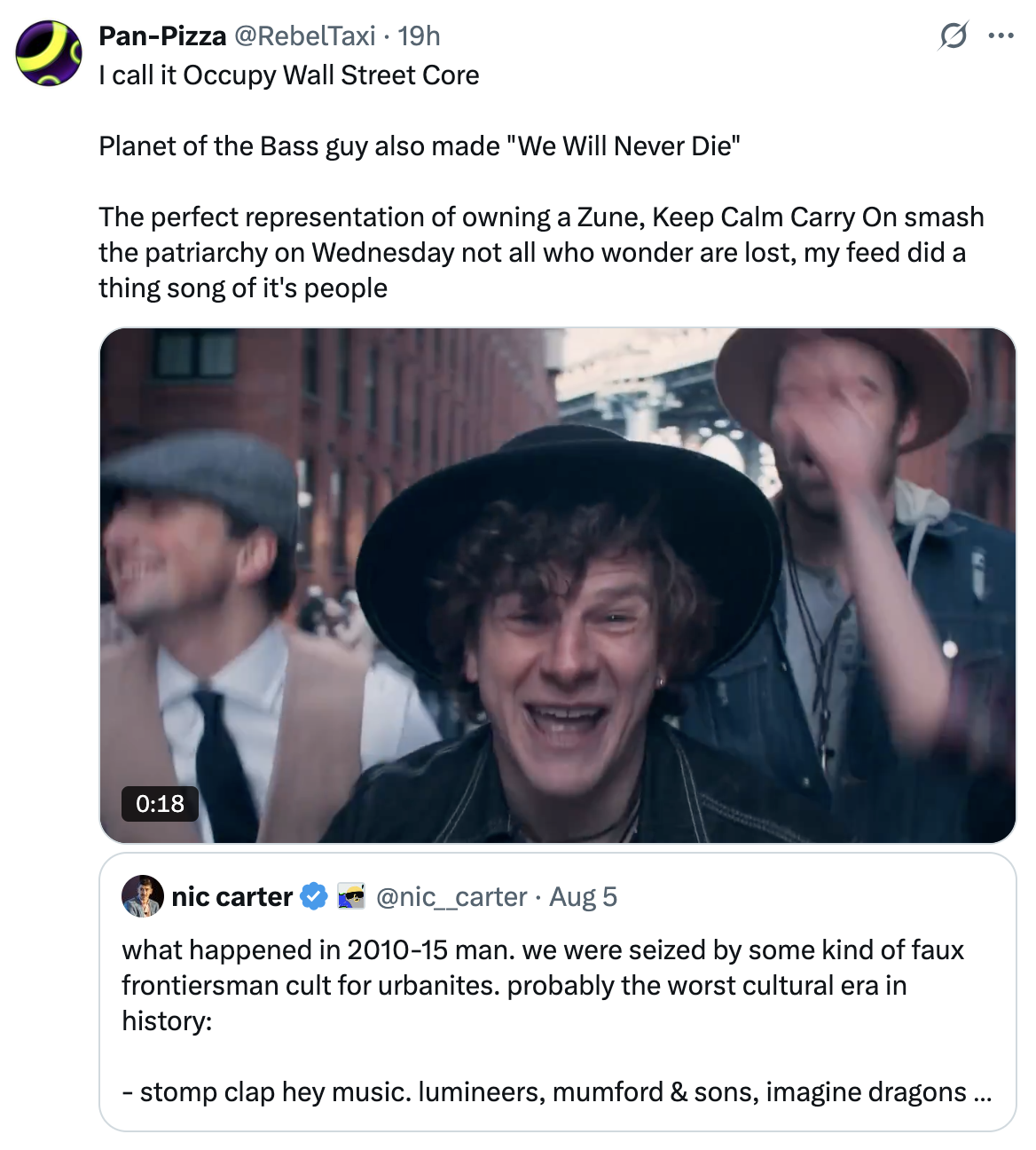Click the nic carter display name

(x=232, y=897)
